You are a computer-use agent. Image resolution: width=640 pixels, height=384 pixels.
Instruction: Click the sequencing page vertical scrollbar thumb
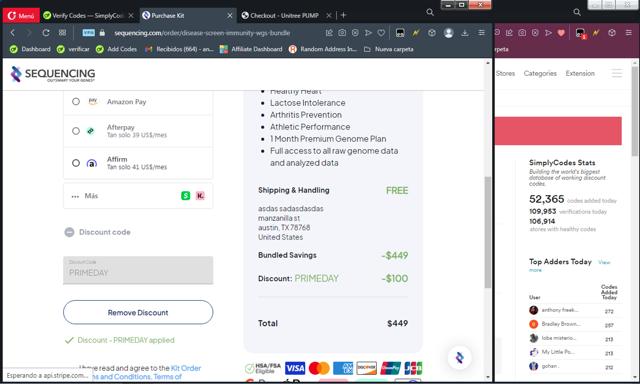point(488,233)
